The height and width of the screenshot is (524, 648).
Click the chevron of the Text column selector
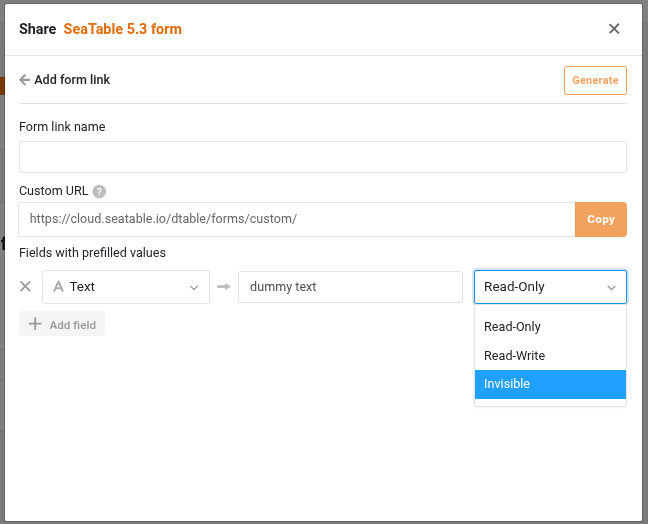point(194,288)
